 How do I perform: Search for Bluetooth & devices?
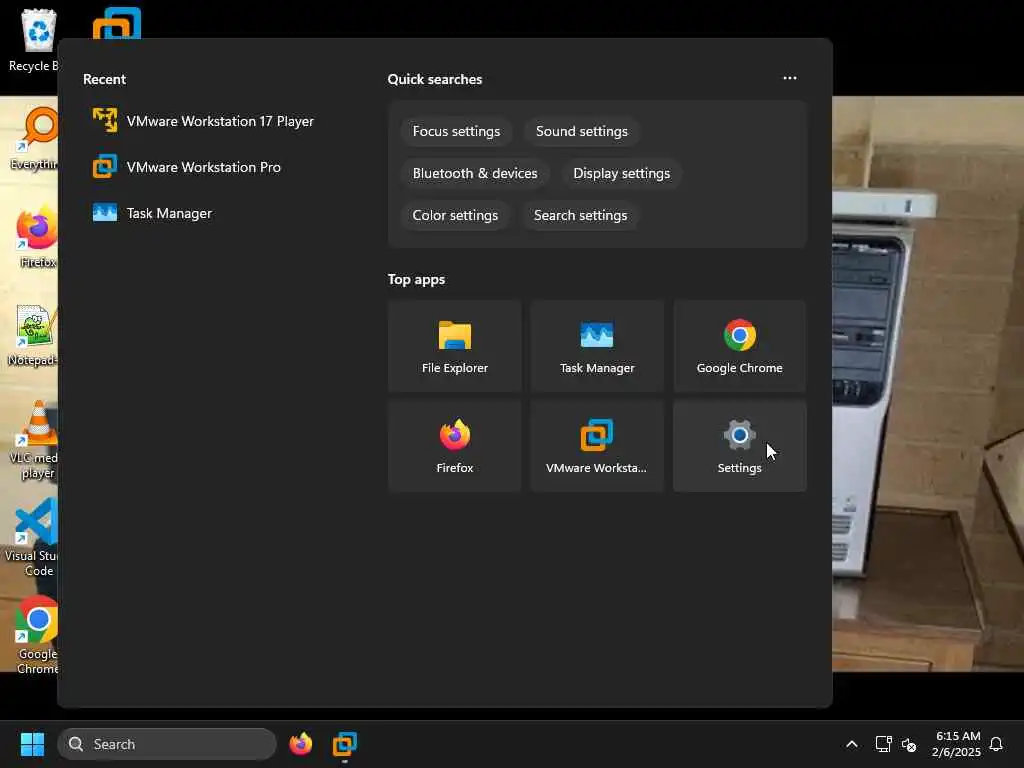(475, 173)
